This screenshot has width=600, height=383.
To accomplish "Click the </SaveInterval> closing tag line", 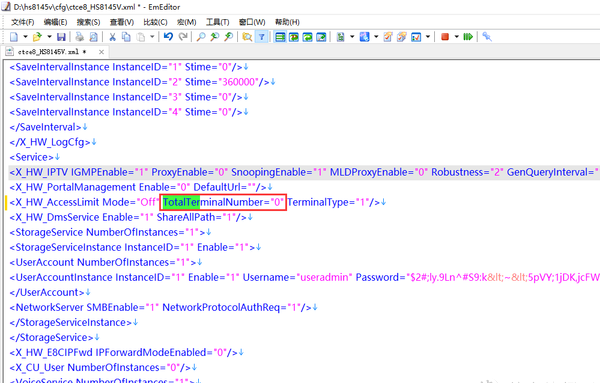I will (46, 127).
